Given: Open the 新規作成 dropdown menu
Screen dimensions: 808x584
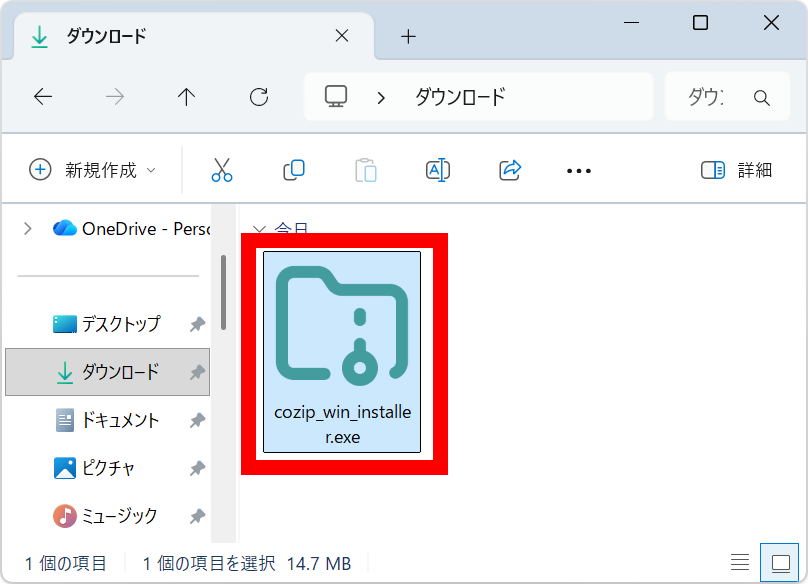Looking at the screenshot, I should [x=93, y=170].
